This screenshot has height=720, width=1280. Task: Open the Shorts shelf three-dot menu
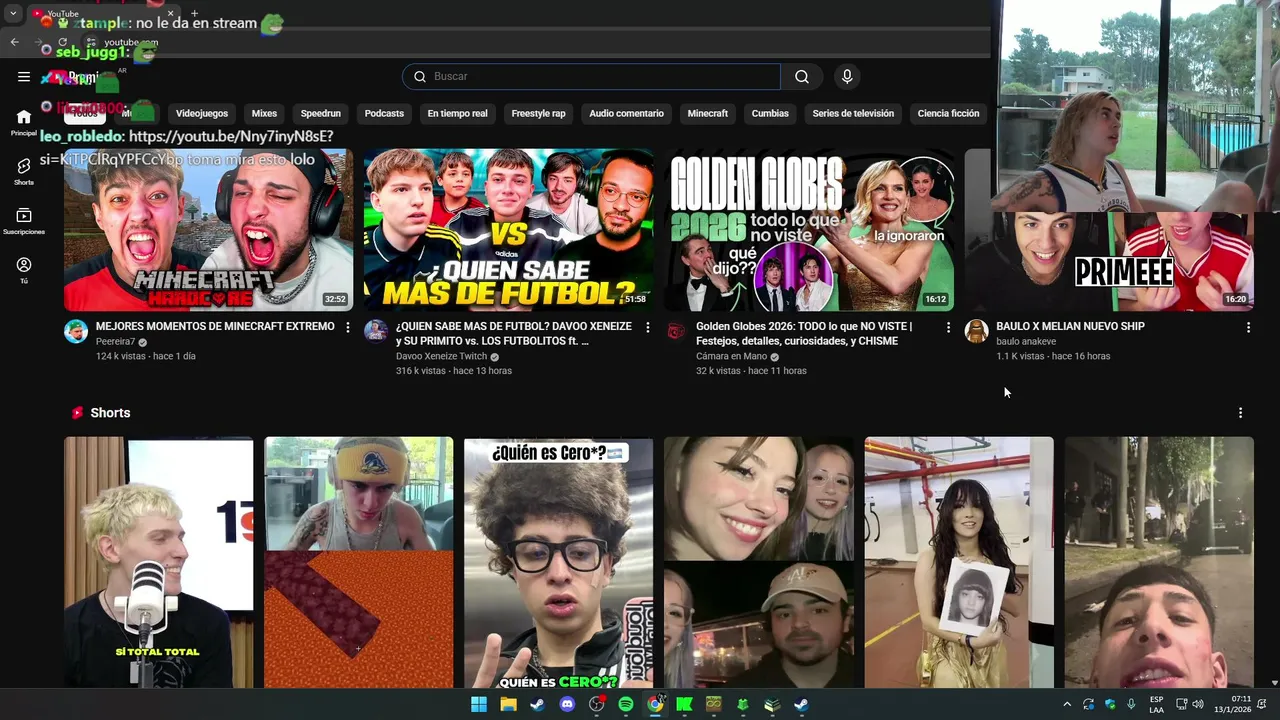click(1240, 413)
